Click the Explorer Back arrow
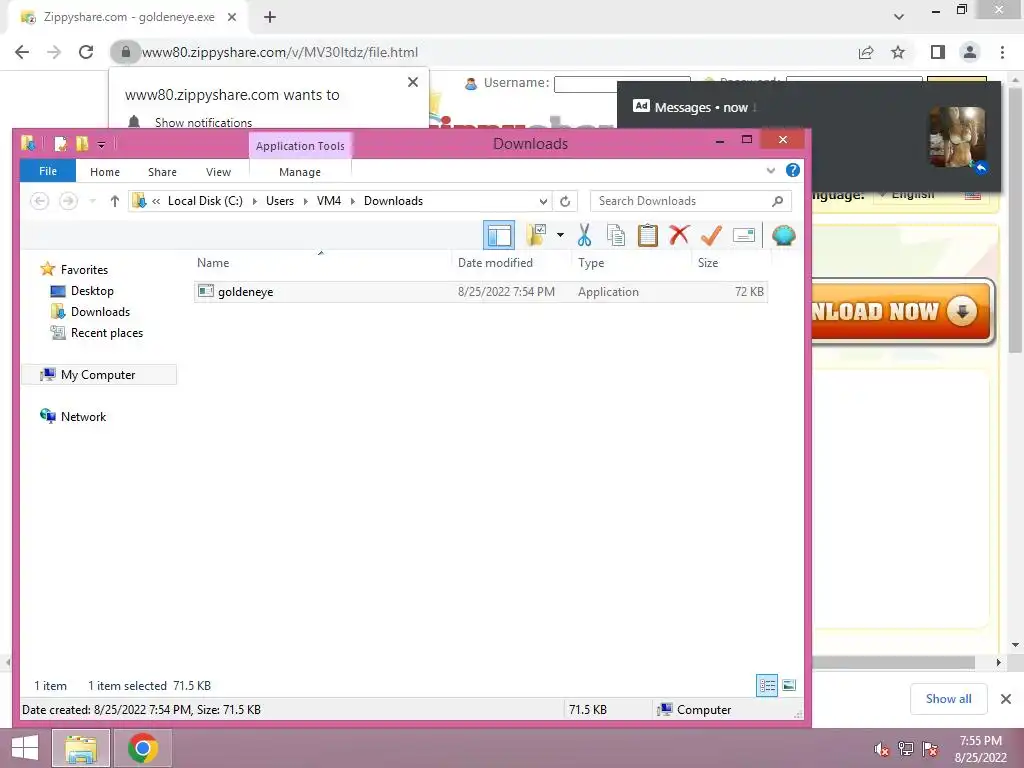Image resolution: width=1024 pixels, height=768 pixels. point(40,201)
